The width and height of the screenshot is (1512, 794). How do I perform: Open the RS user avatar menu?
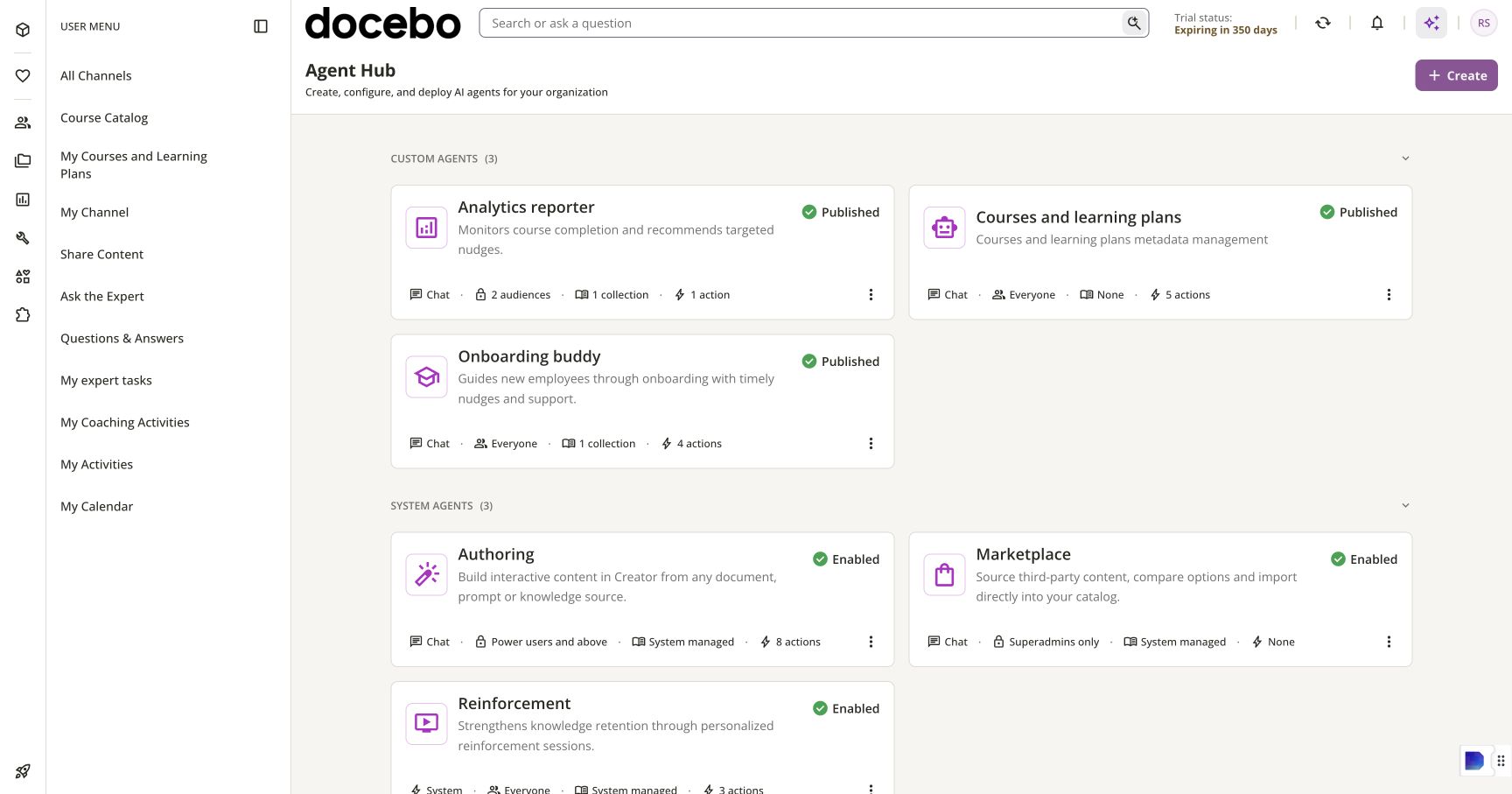[x=1484, y=23]
